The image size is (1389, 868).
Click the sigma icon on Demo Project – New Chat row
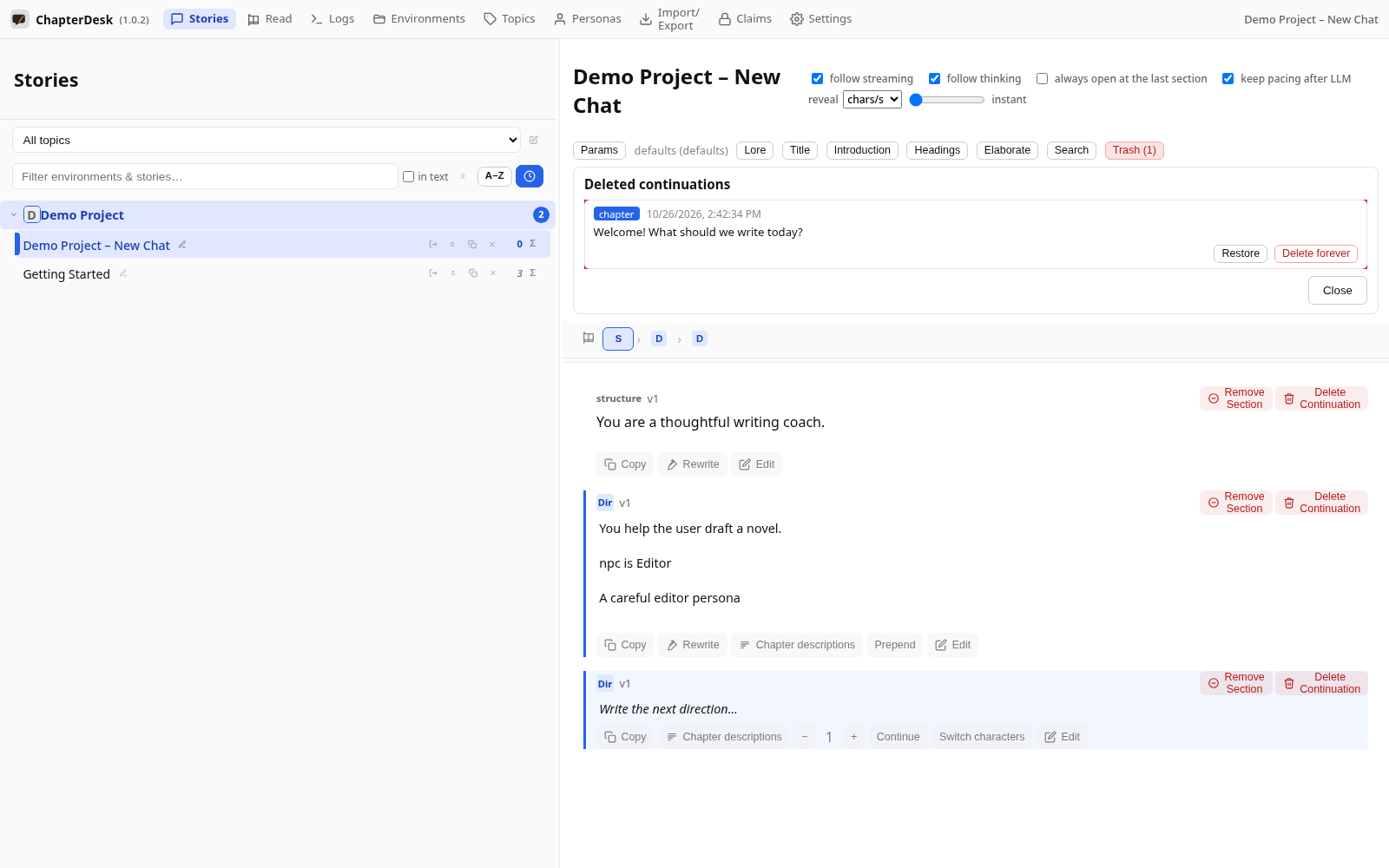coord(533,244)
